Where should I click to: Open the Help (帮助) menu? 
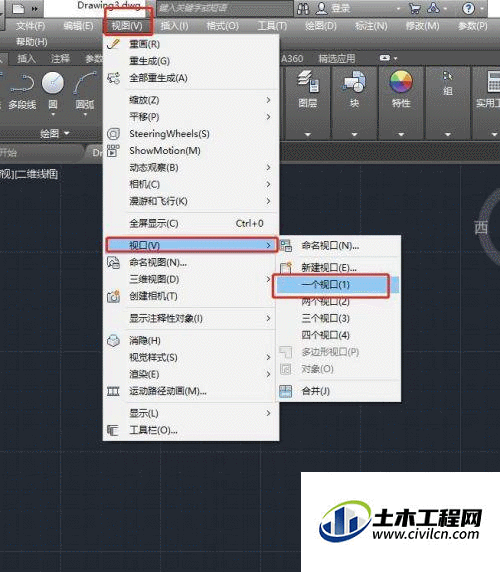click(x=32, y=42)
